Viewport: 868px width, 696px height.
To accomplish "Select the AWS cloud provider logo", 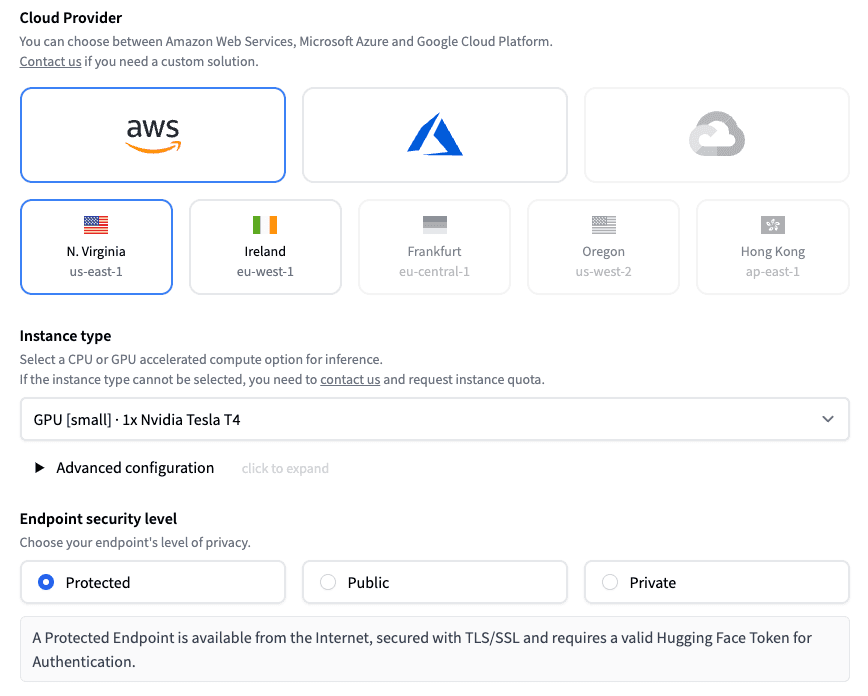I will point(153,135).
